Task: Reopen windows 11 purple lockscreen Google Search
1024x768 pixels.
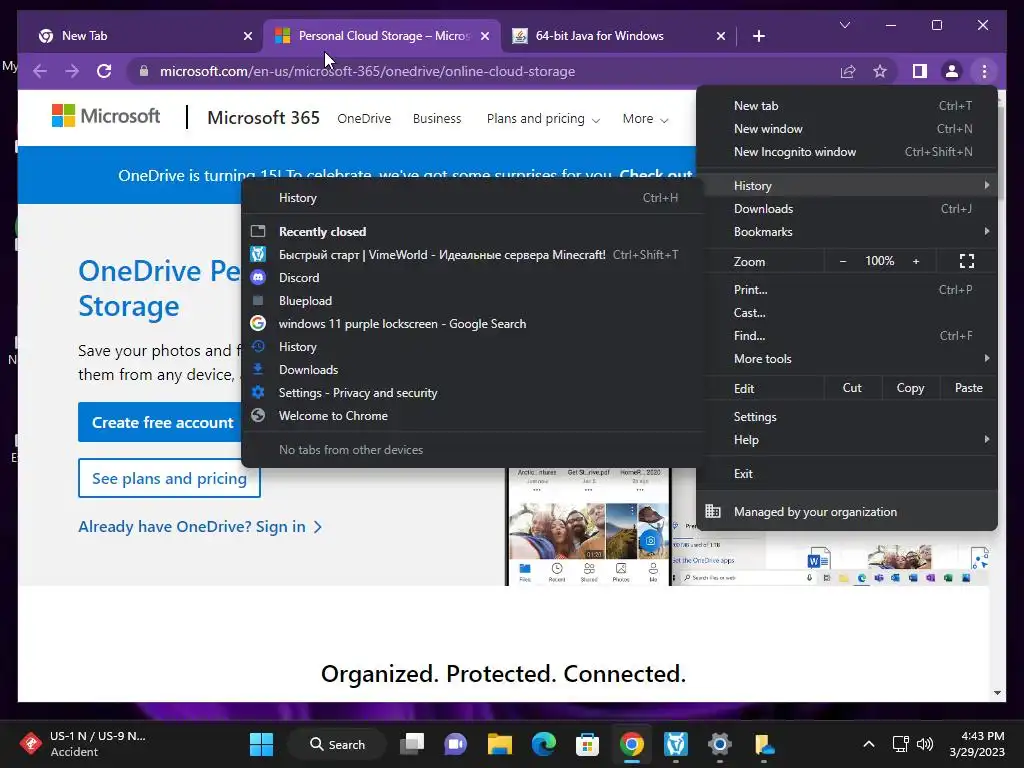Action: (472, 324)
